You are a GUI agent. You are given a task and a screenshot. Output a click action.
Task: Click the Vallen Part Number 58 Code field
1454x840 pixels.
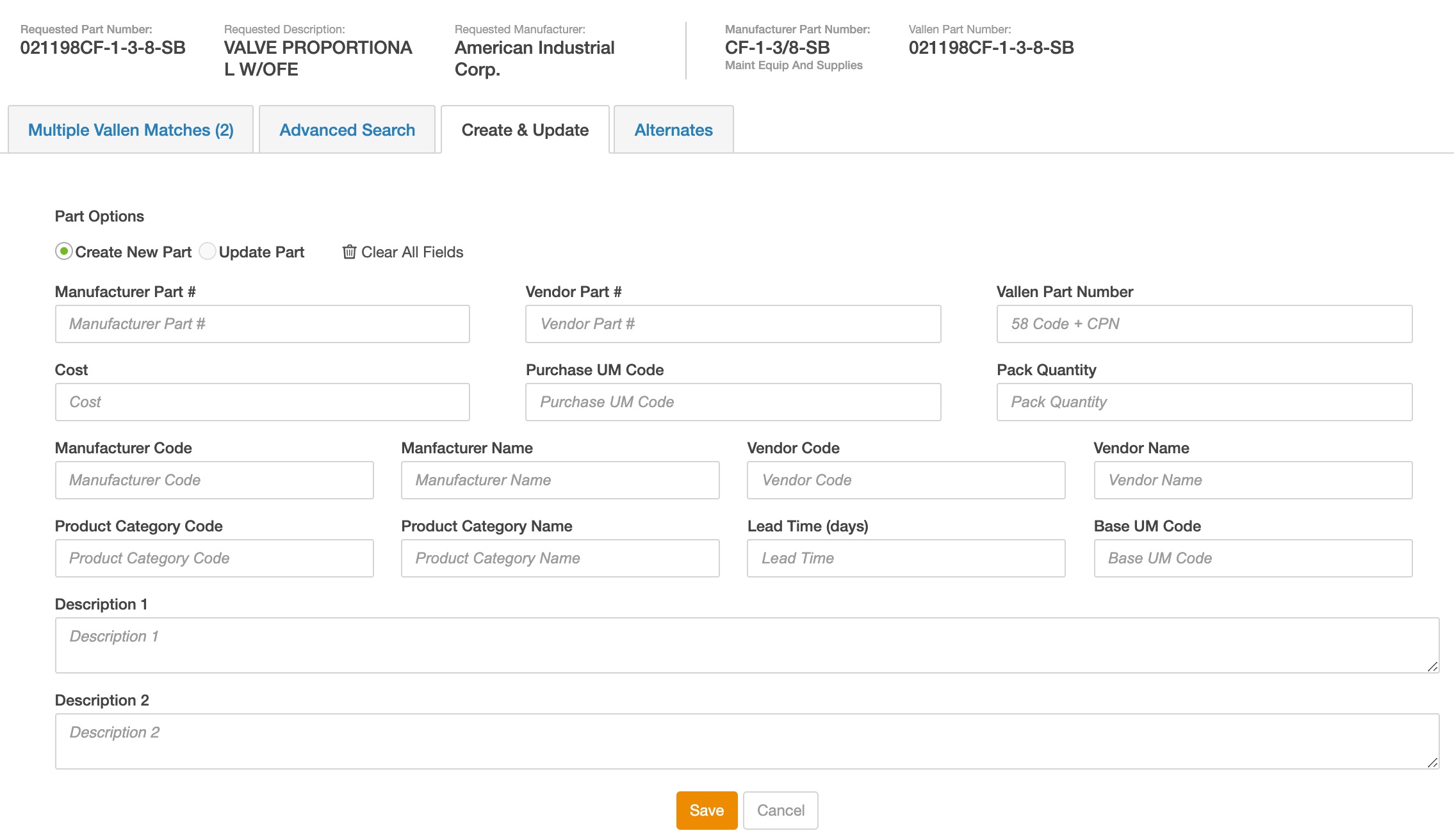click(x=1204, y=324)
